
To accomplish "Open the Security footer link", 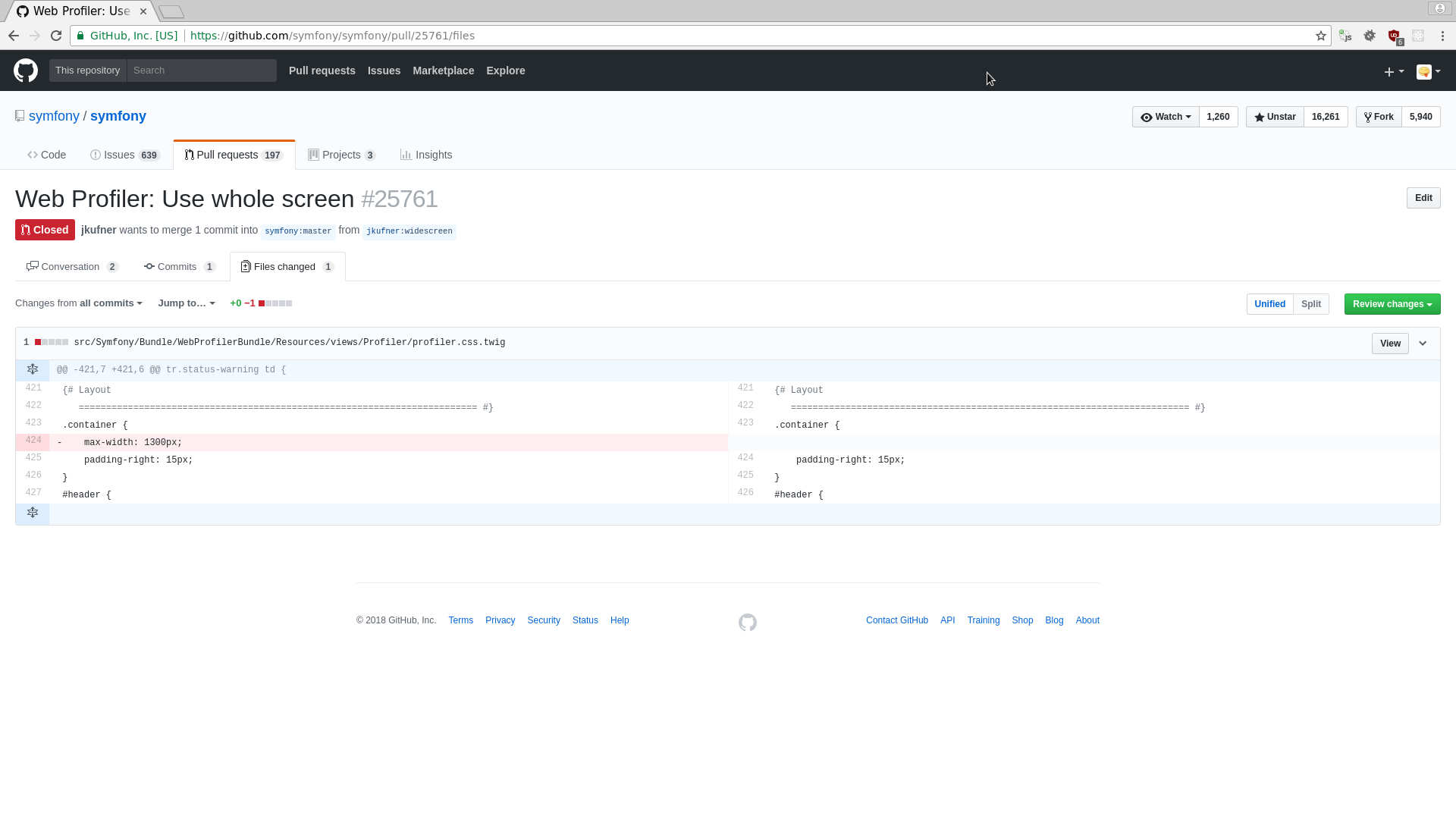I will [x=544, y=620].
